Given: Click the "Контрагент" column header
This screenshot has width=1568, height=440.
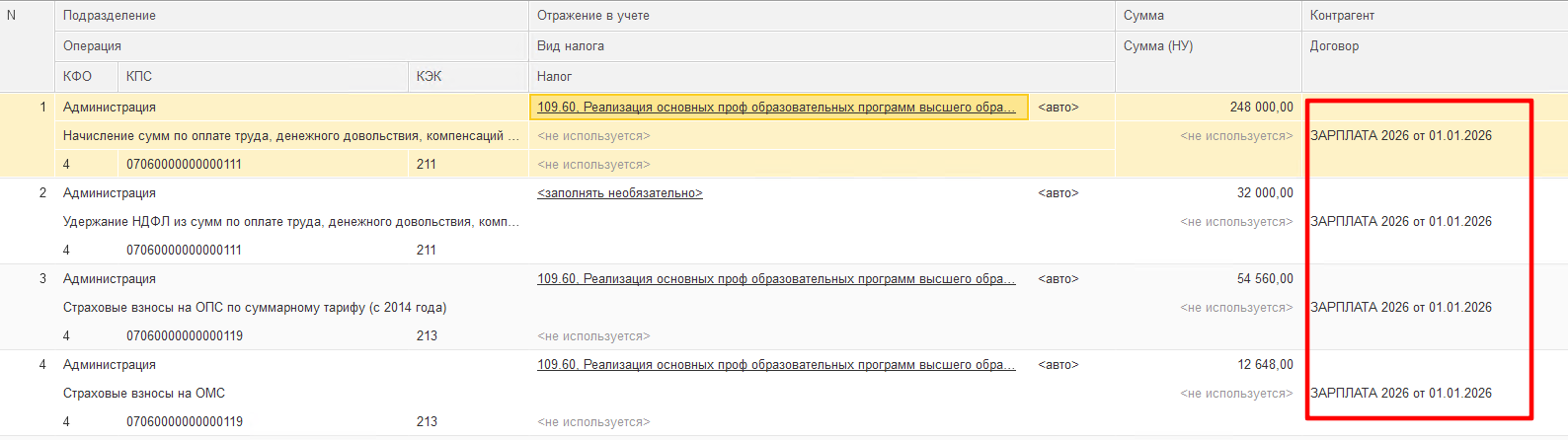Looking at the screenshot, I should pyautogui.click(x=1342, y=16).
